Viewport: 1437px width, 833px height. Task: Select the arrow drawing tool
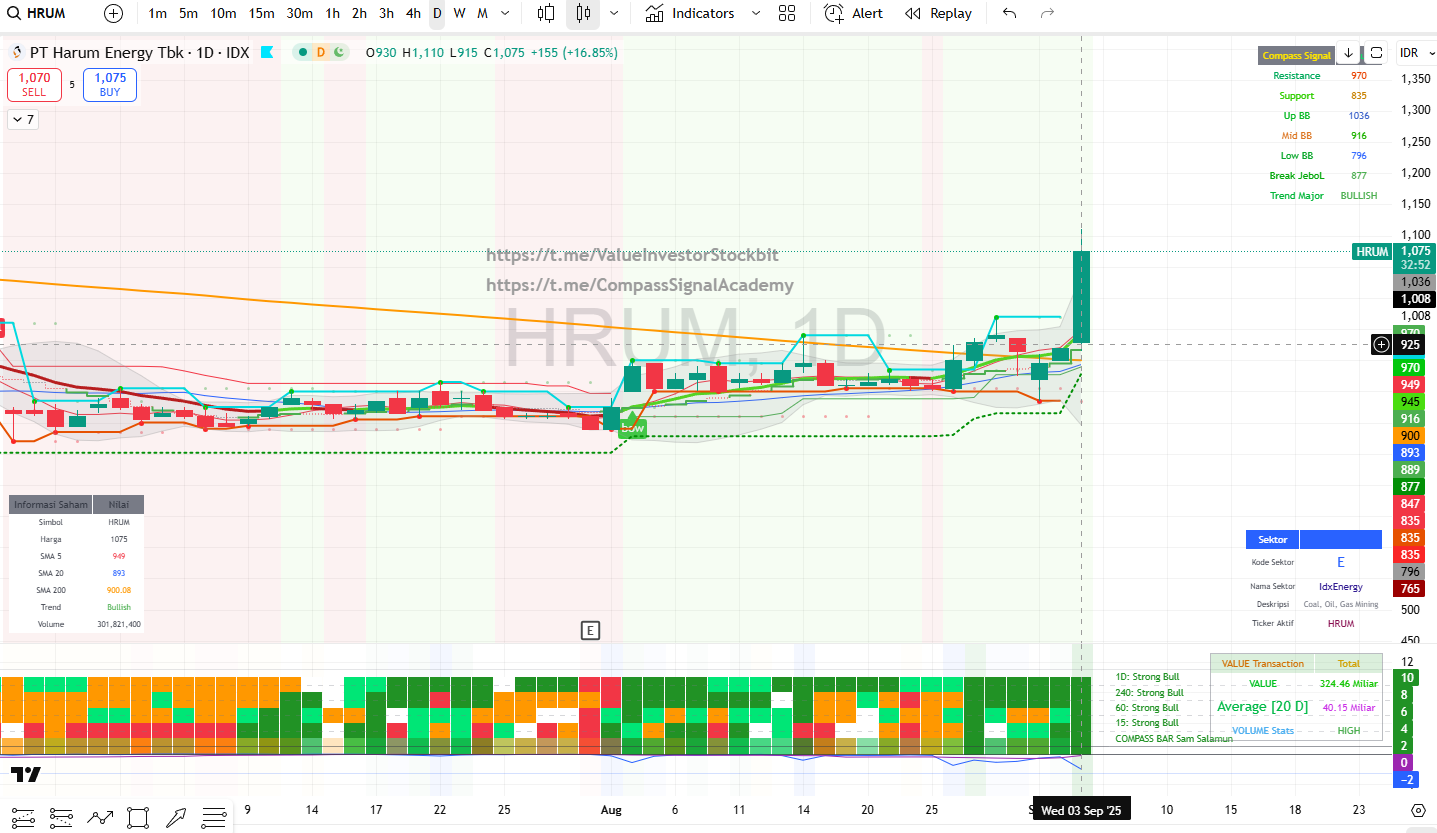point(175,817)
